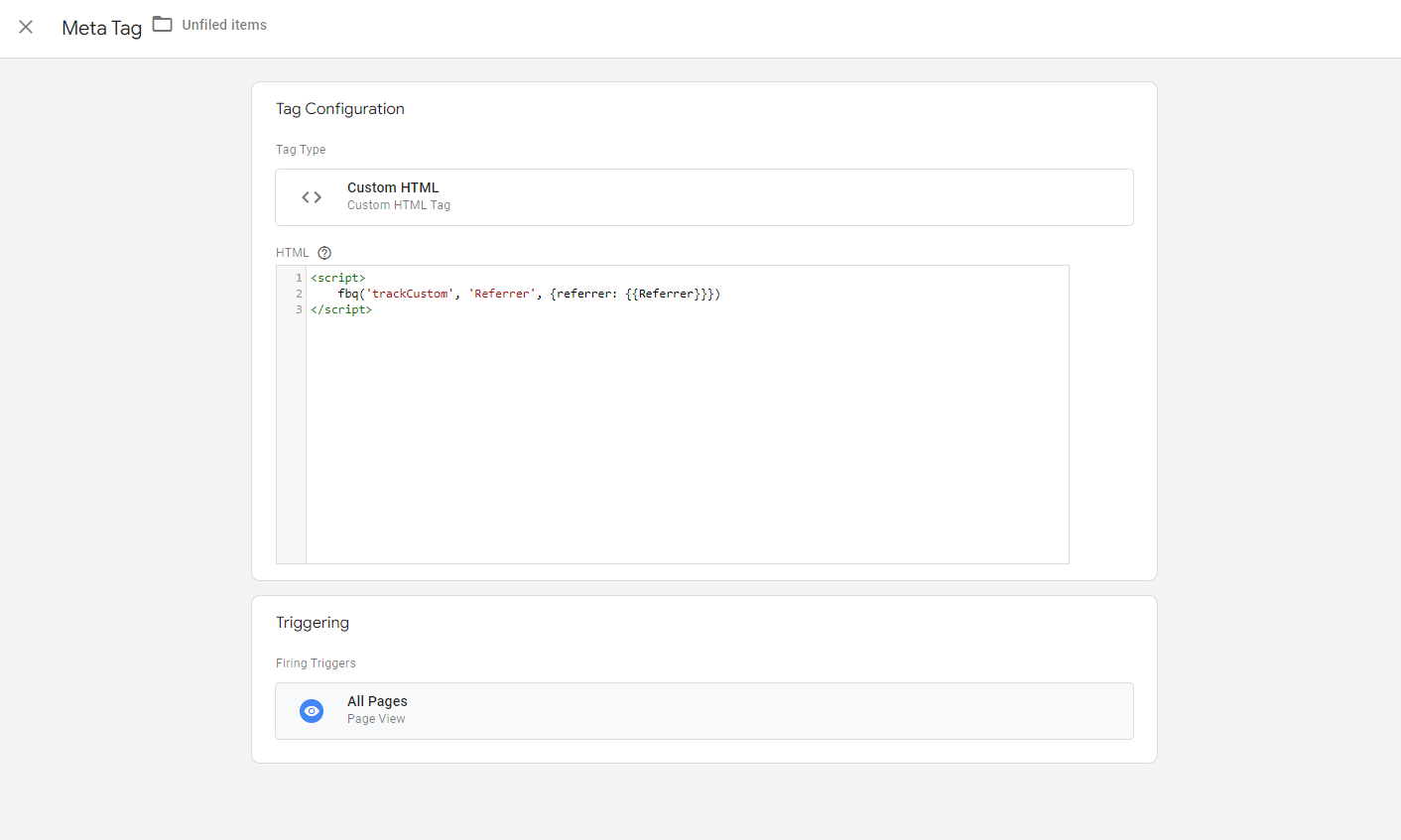The image size is (1401, 840).
Task: Click line number 2 in the gutter
Action: coord(299,294)
